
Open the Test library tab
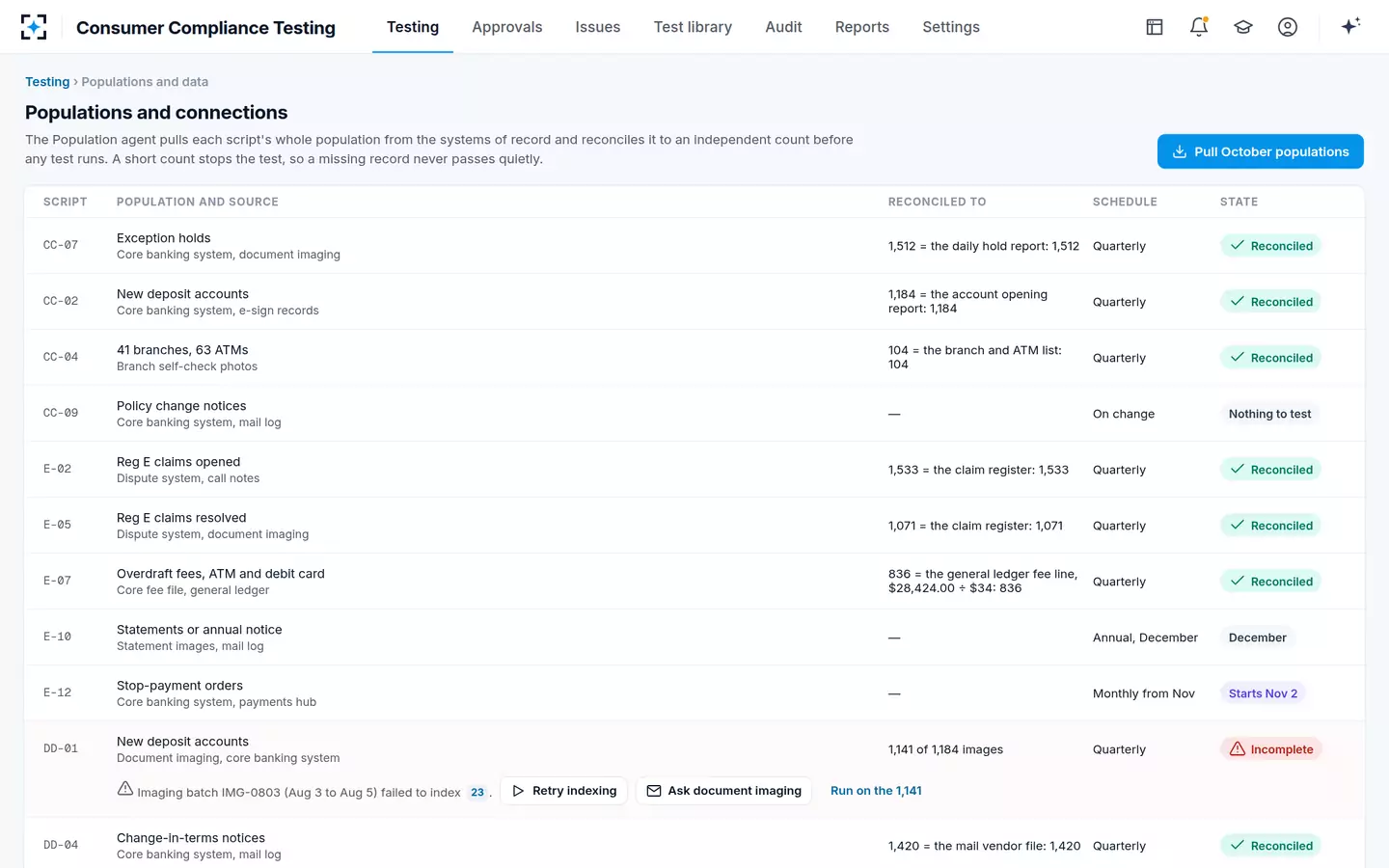click(x=693, y=27)
